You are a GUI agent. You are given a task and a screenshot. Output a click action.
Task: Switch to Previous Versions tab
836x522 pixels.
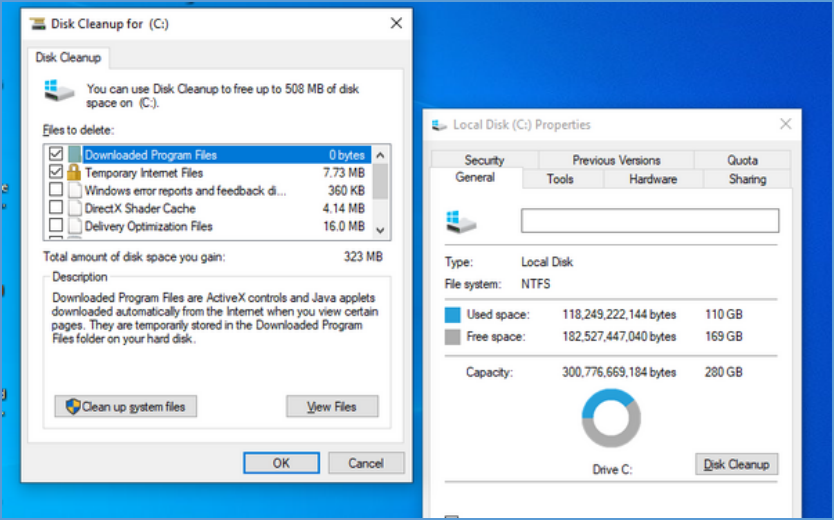[616, 160]
